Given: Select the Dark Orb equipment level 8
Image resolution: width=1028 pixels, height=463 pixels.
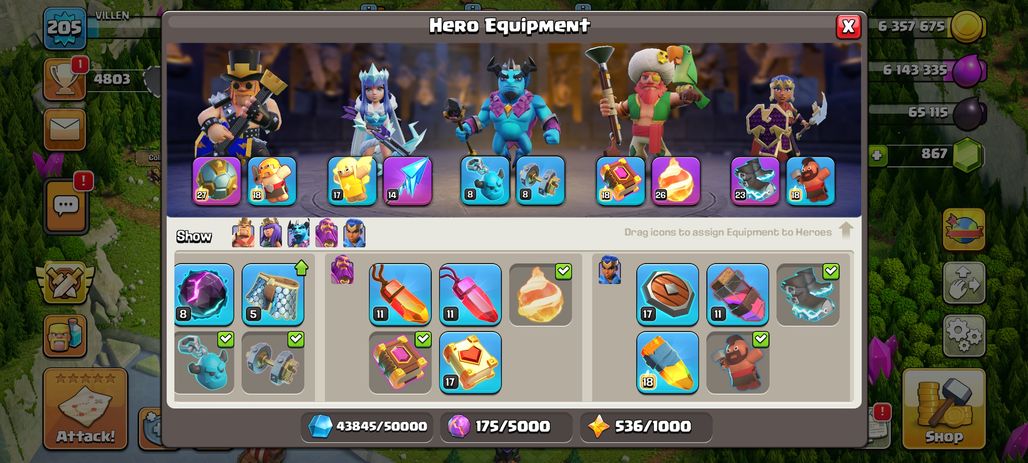Looking at the screenshot, I should pos(204,294).
